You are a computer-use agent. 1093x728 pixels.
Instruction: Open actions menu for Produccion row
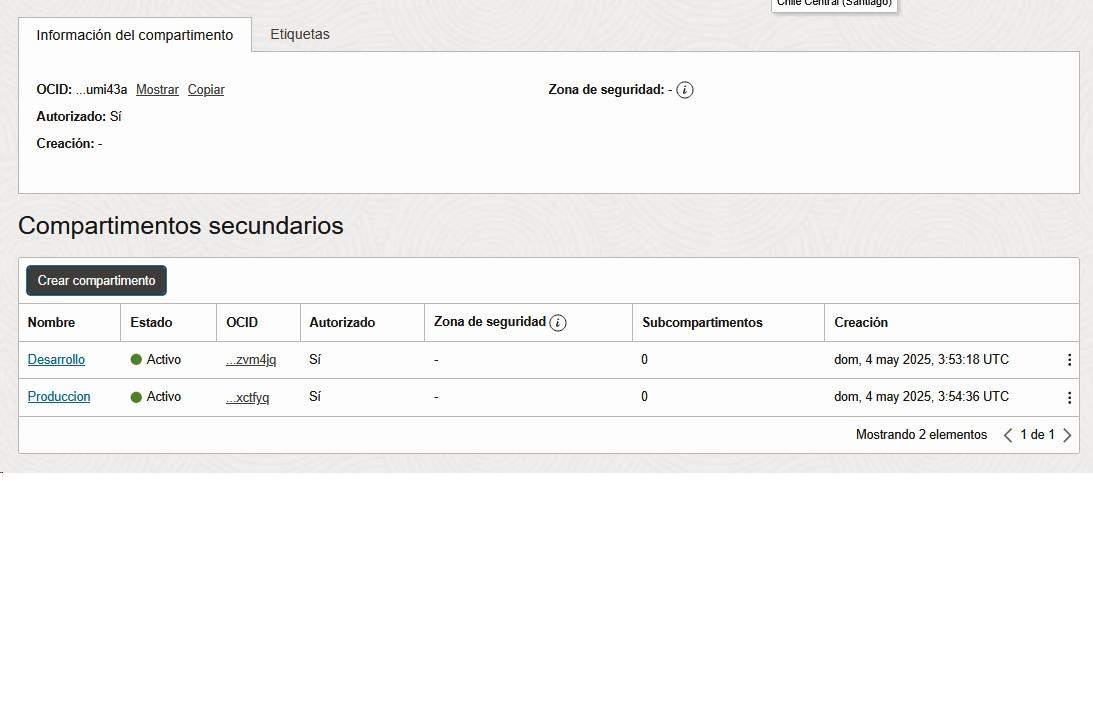point(1069,397)
